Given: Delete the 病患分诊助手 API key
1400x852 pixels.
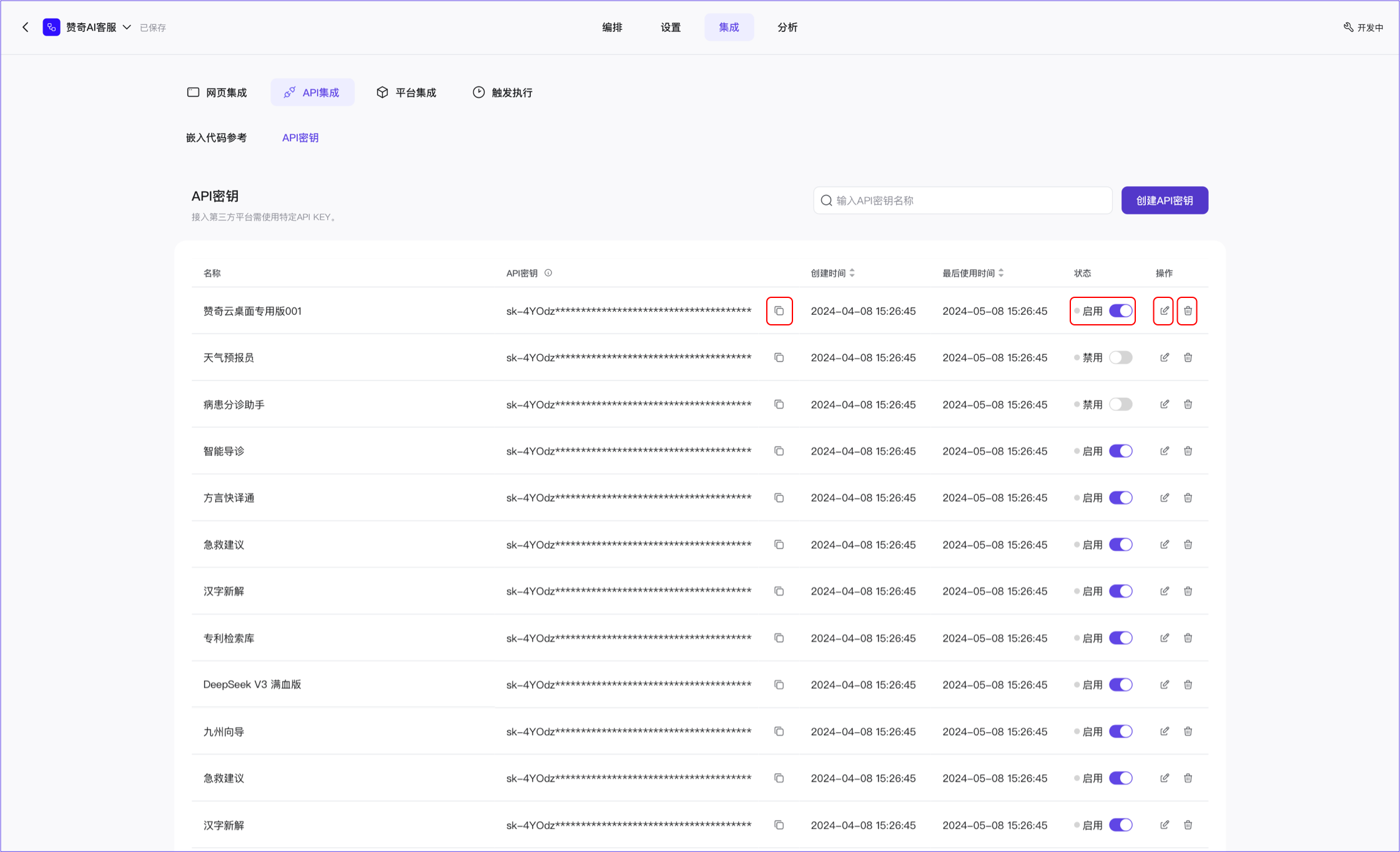Looking at the screenshot, I should tap(1188, 404).
